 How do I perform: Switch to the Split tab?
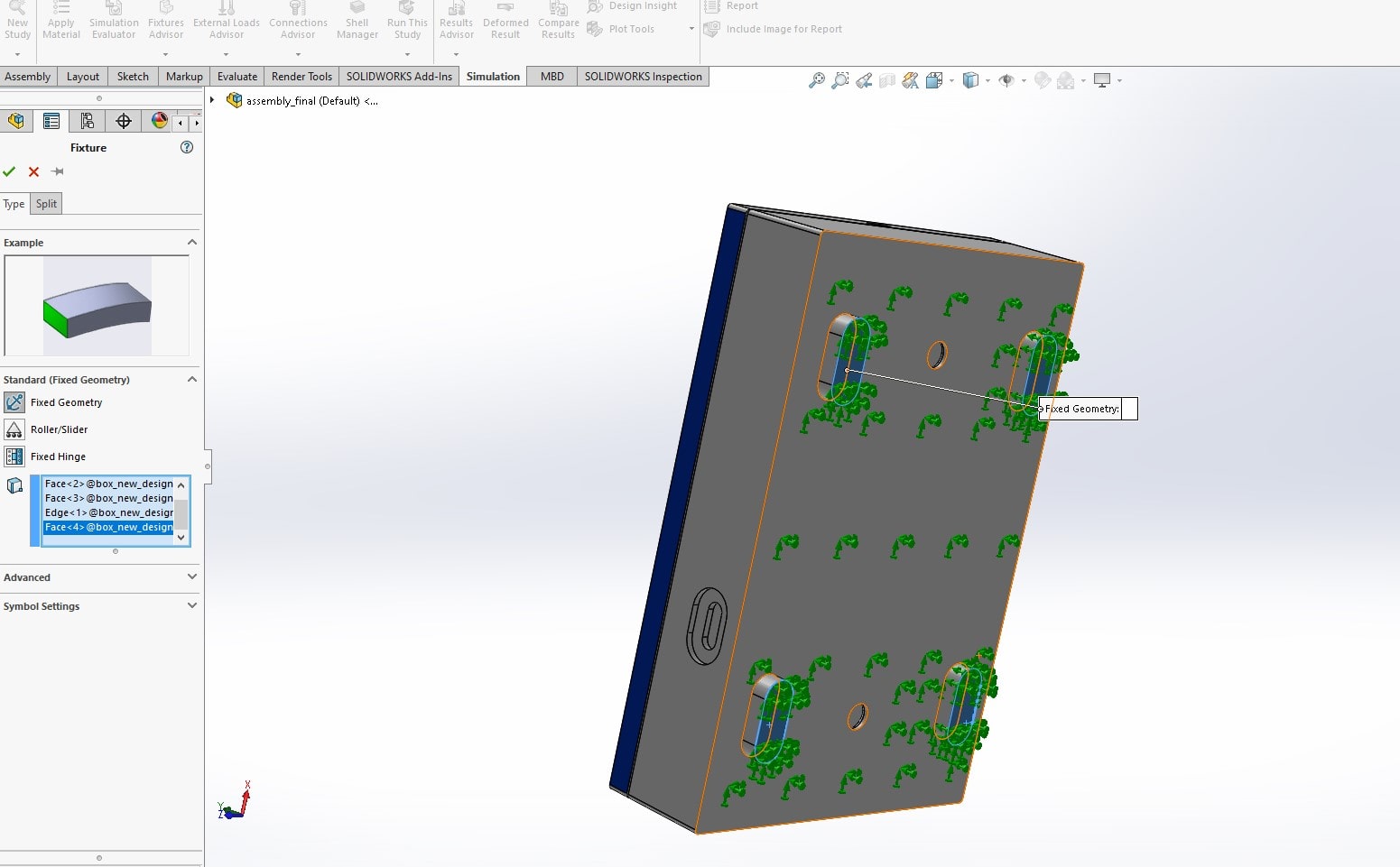46,204
